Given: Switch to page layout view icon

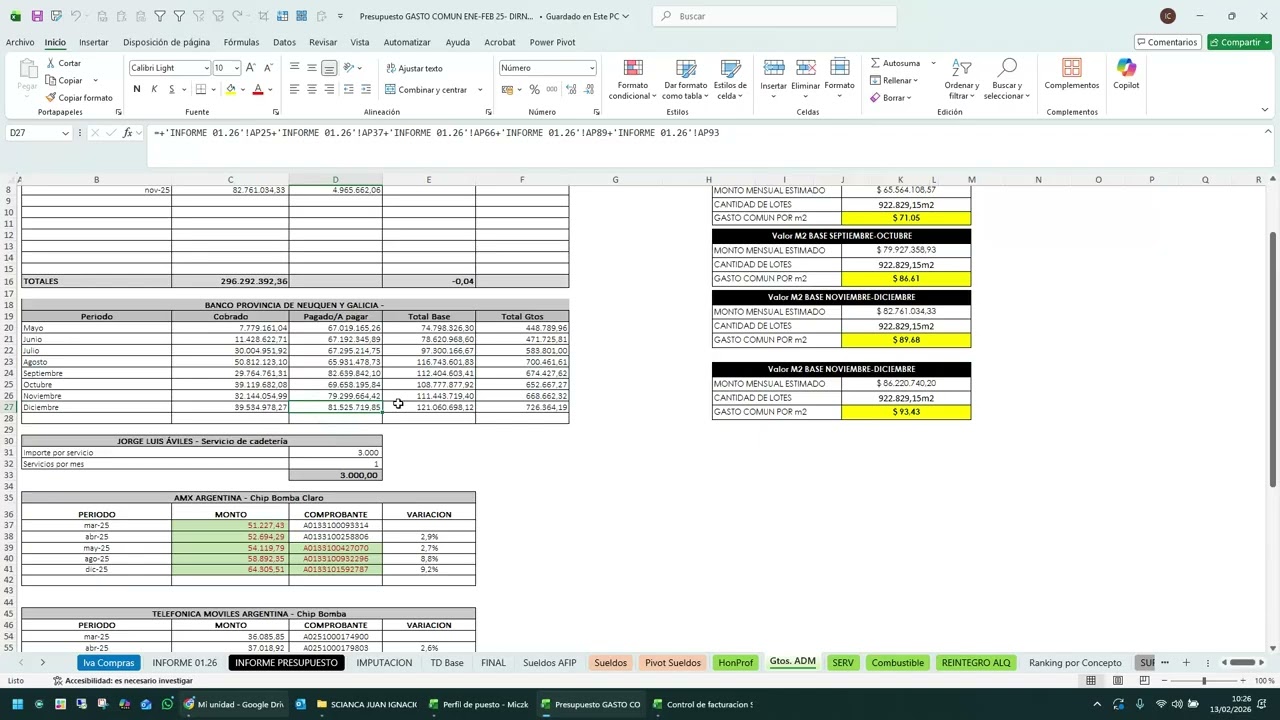Looking at the screenshot, I should (1117, 681).
